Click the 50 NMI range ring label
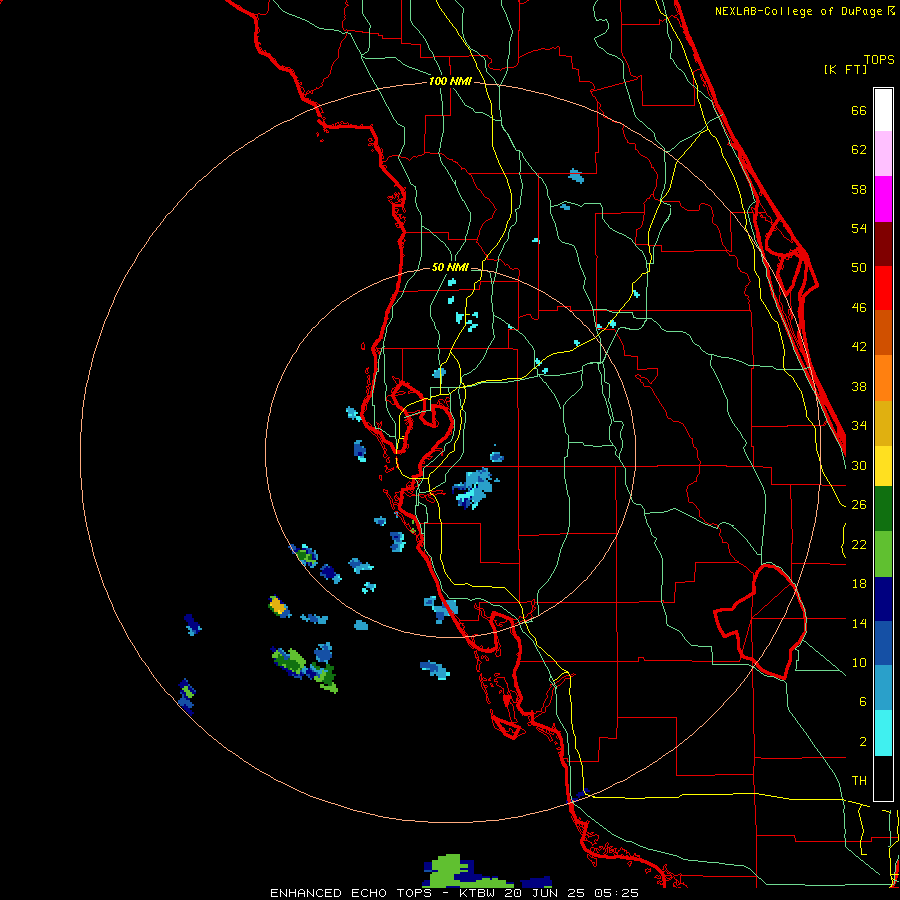The width and height of the screenshot is (900, 900). (x=450, y=267)
